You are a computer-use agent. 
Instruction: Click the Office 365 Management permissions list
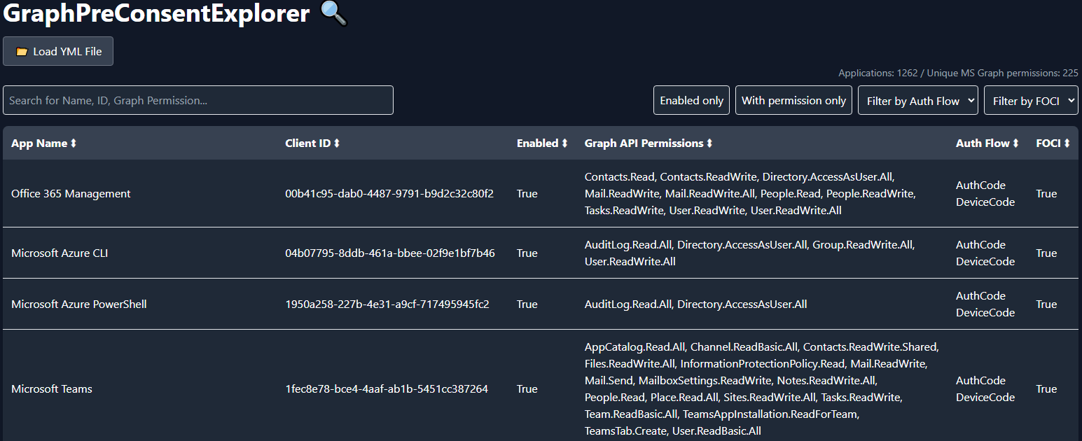tap(750, 193)
